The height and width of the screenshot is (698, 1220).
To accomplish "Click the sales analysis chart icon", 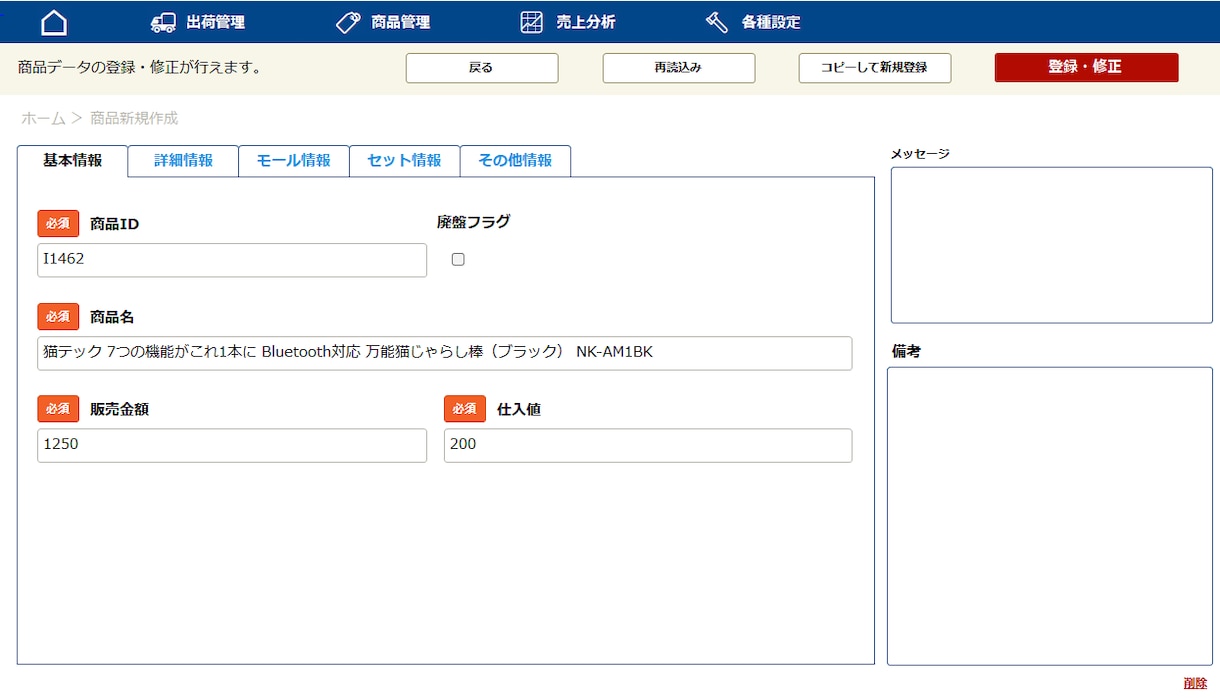I will pos(532,22).
